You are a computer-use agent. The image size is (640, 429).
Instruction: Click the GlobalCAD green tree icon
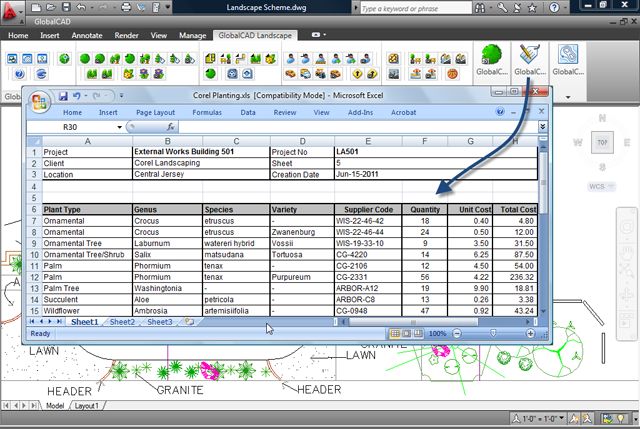492,56
